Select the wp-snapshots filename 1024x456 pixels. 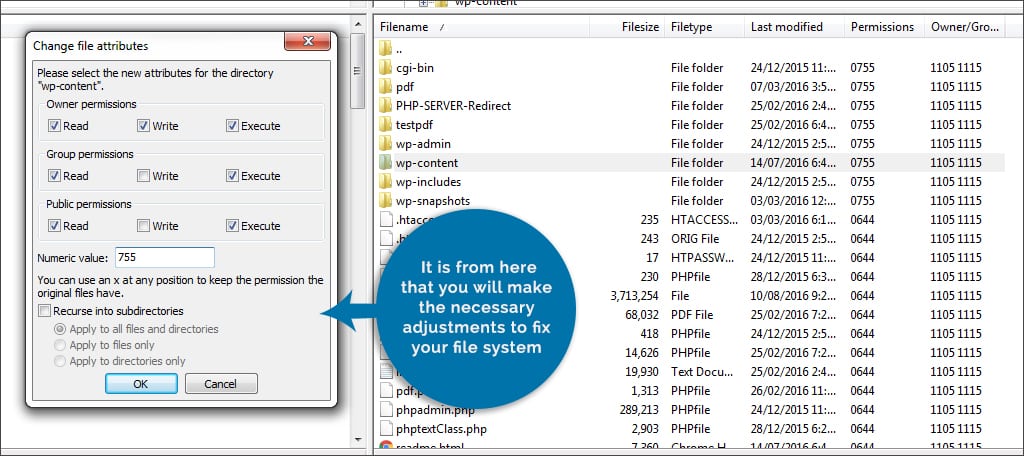(x=433, y=201)
